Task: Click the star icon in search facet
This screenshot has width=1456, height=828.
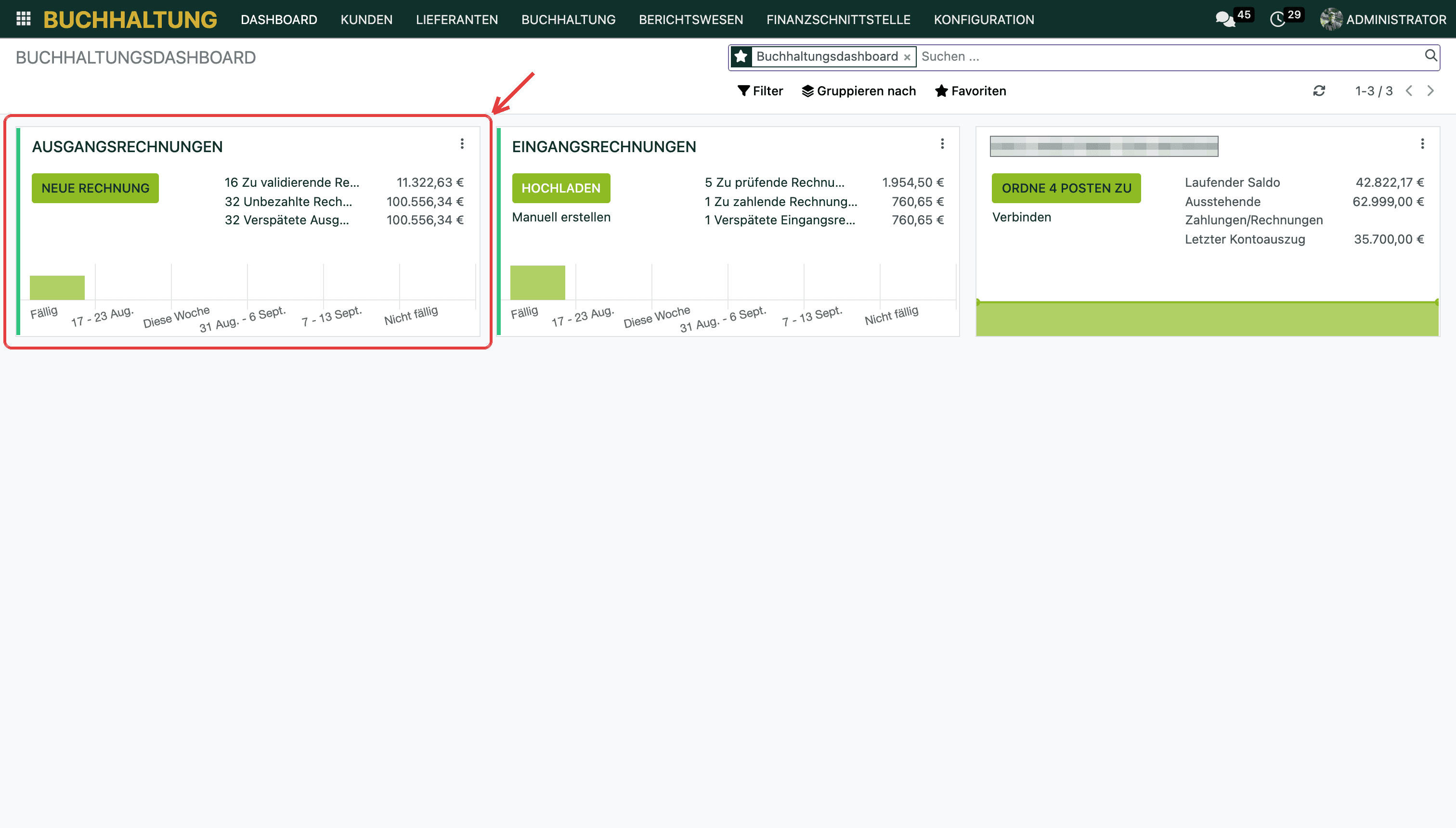Action: (x=741, y=56)
